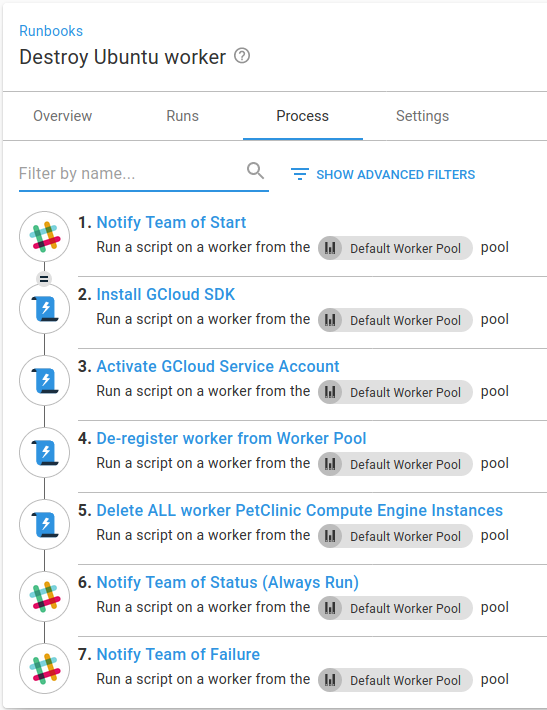Open step 2 Install GCloud SDK
This screenshot has width=547, height=710.
coord(166,294)
